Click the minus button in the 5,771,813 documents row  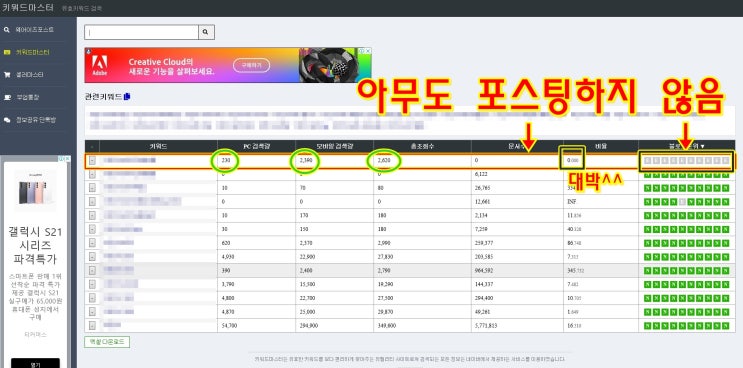pyautogui.click(x=92, y=326)
